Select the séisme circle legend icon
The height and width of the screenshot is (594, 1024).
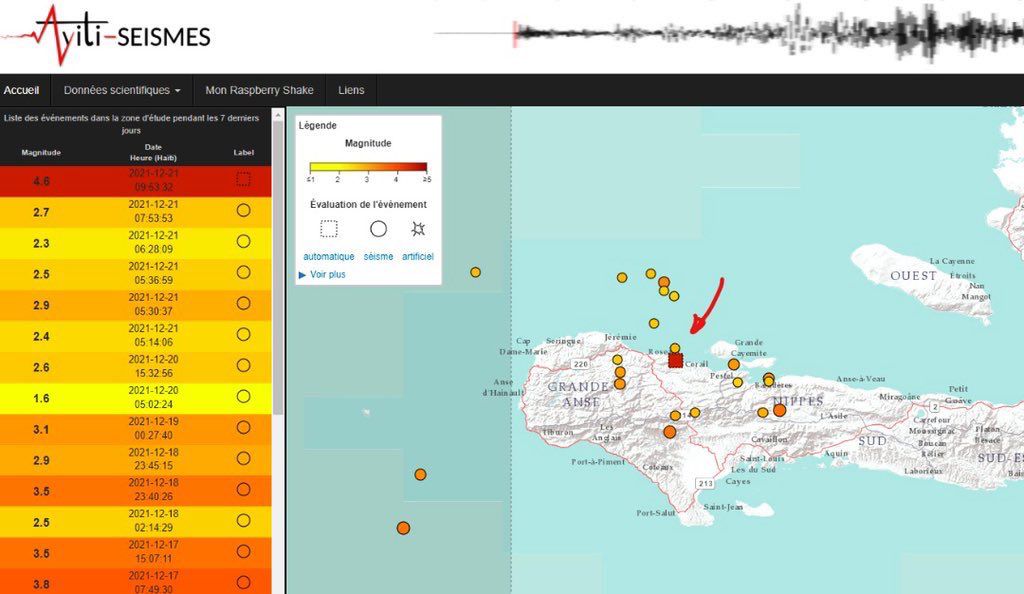(378, 229)
